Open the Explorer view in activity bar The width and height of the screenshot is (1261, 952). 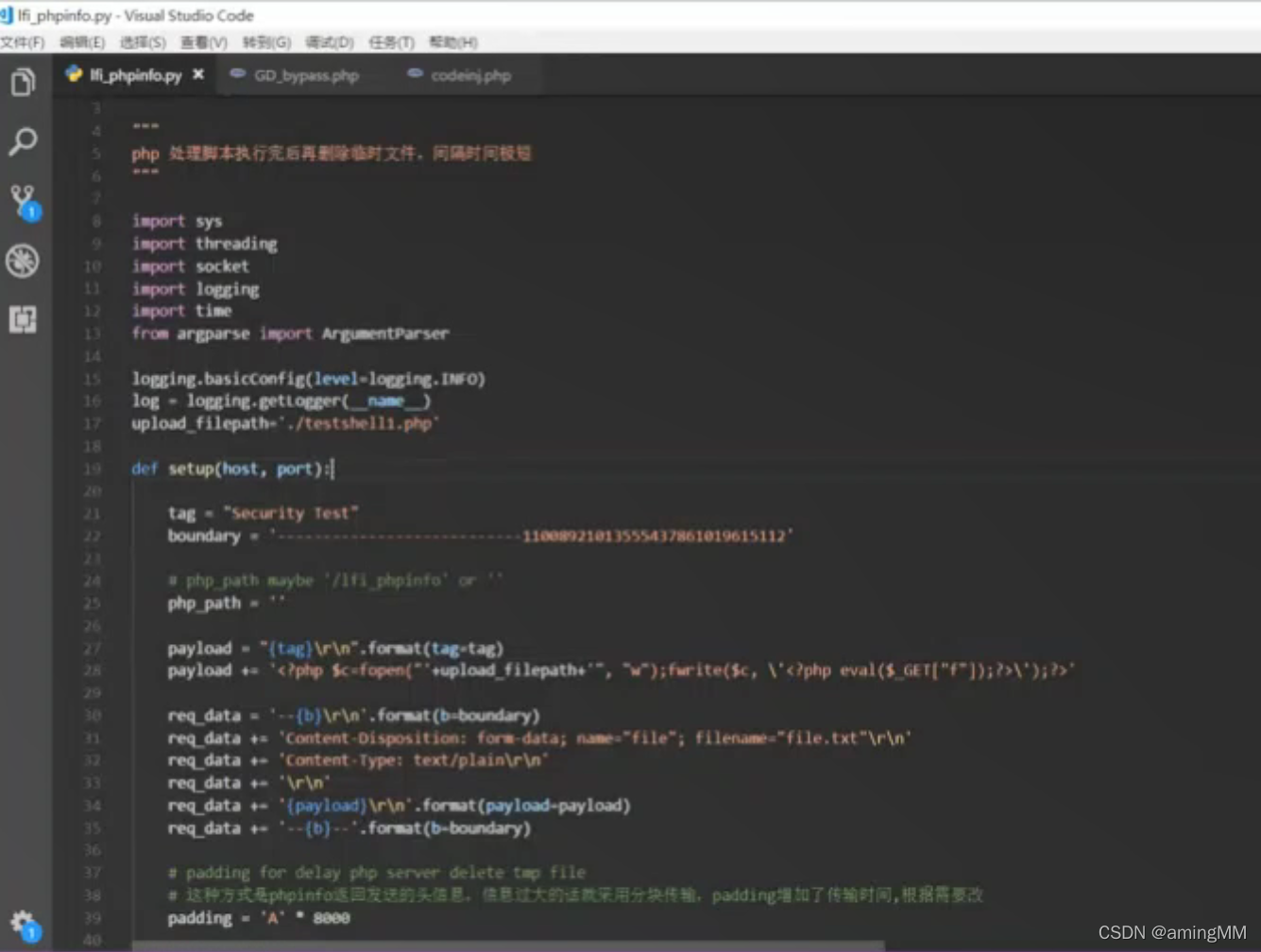coord(23,82)
